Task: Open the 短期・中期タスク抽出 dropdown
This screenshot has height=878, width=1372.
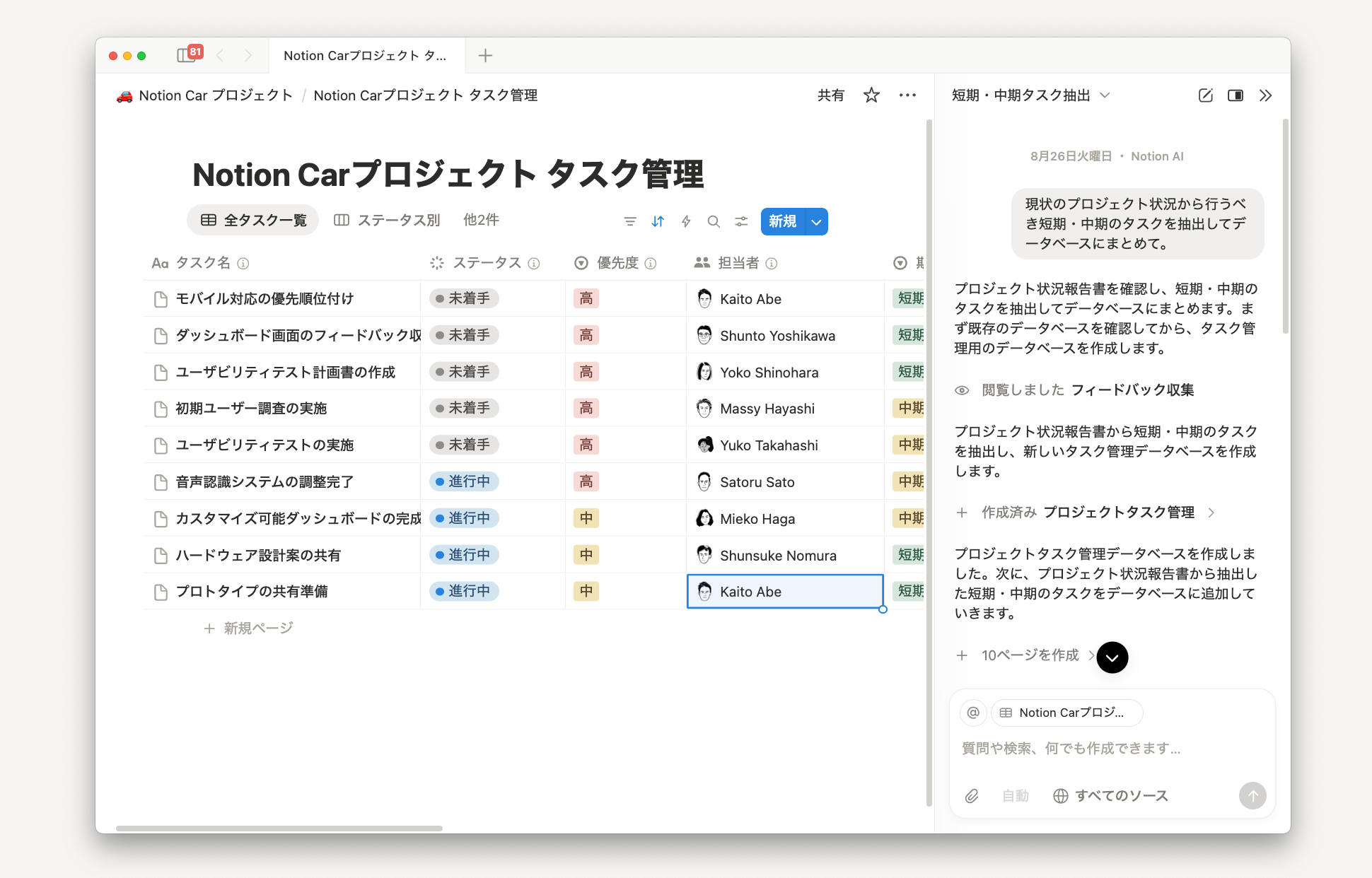Action: tap(1106, 95)
